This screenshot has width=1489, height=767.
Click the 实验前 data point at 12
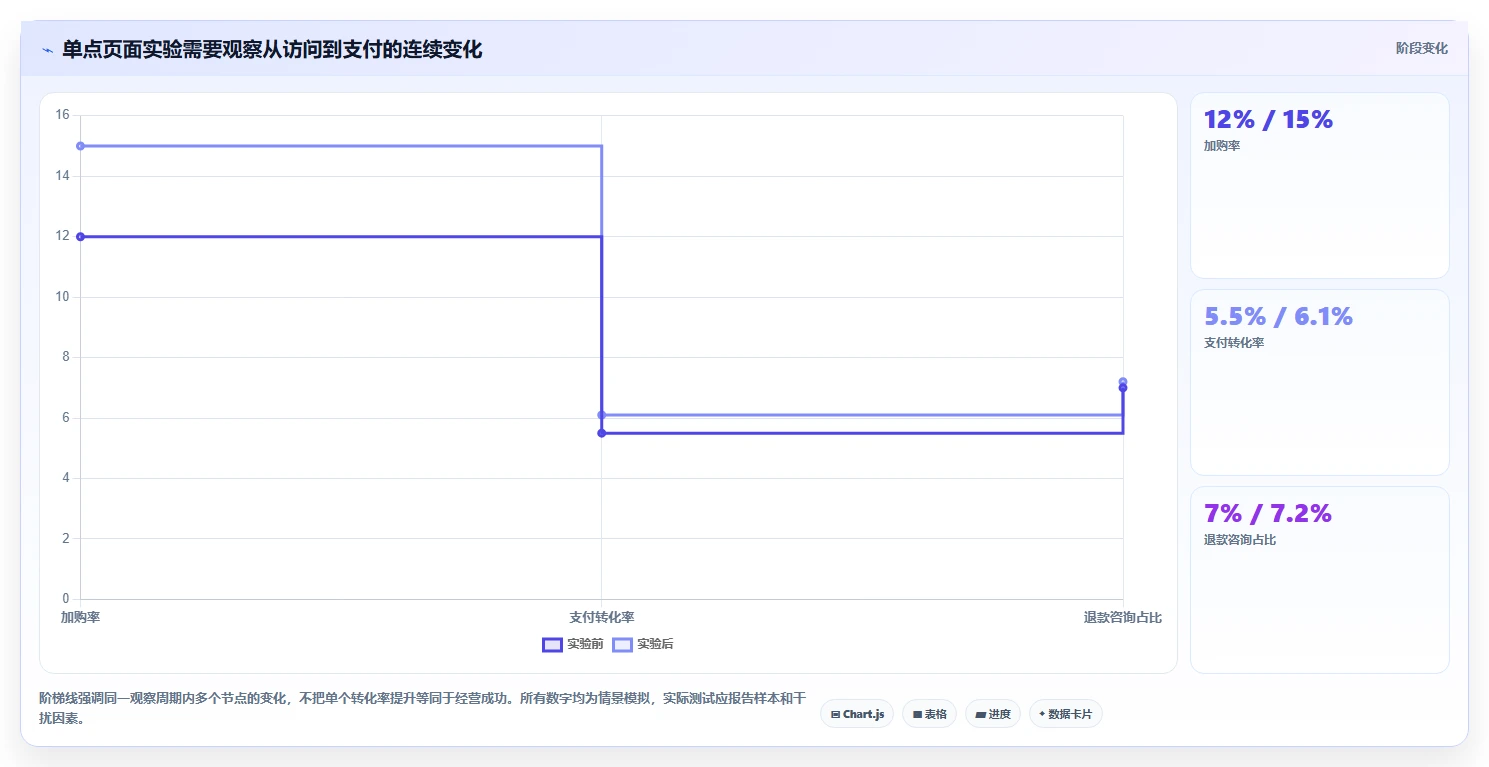[x=80, y=237]
